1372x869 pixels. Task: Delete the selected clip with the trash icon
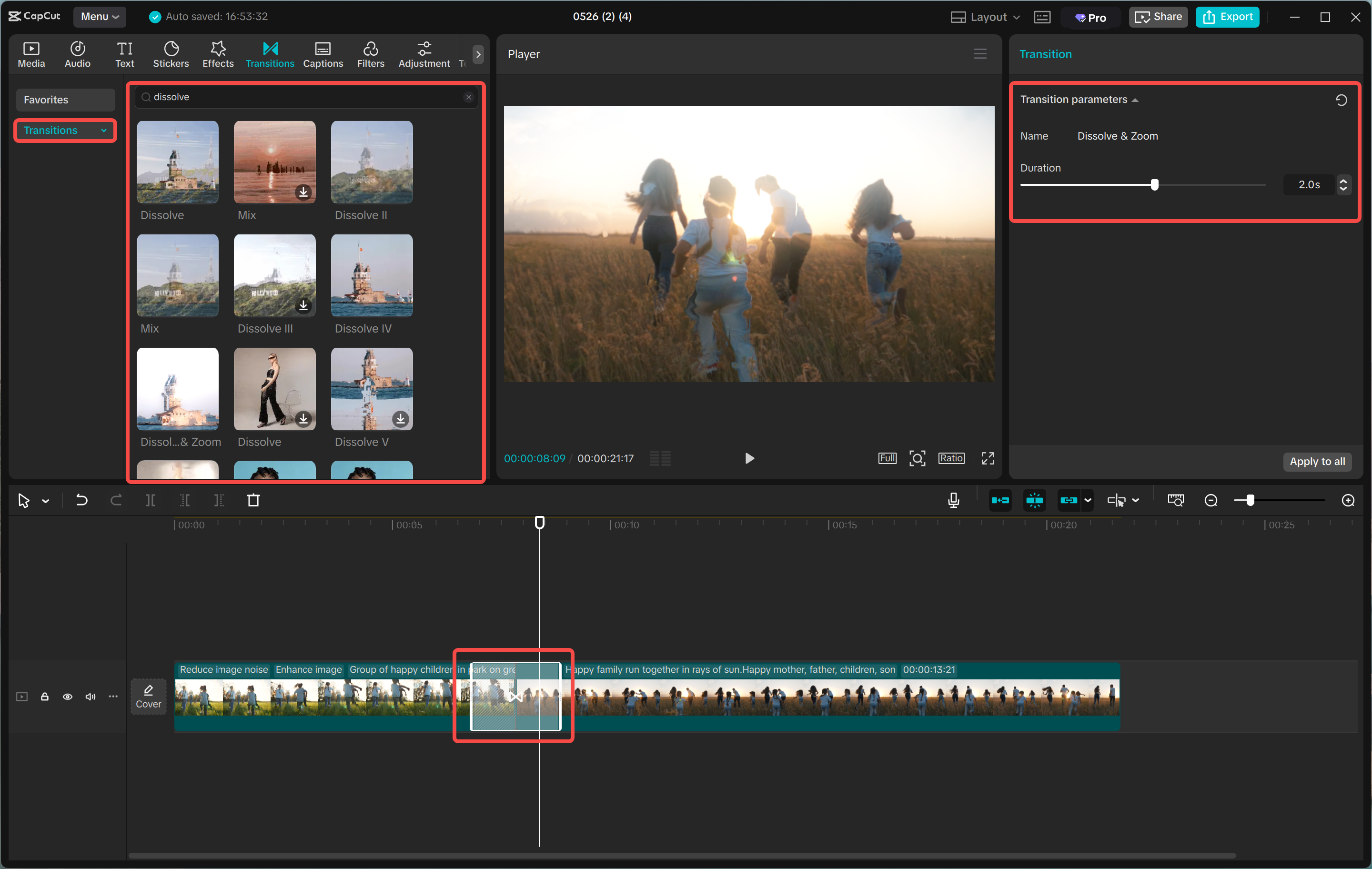click(x=254, y=500)
